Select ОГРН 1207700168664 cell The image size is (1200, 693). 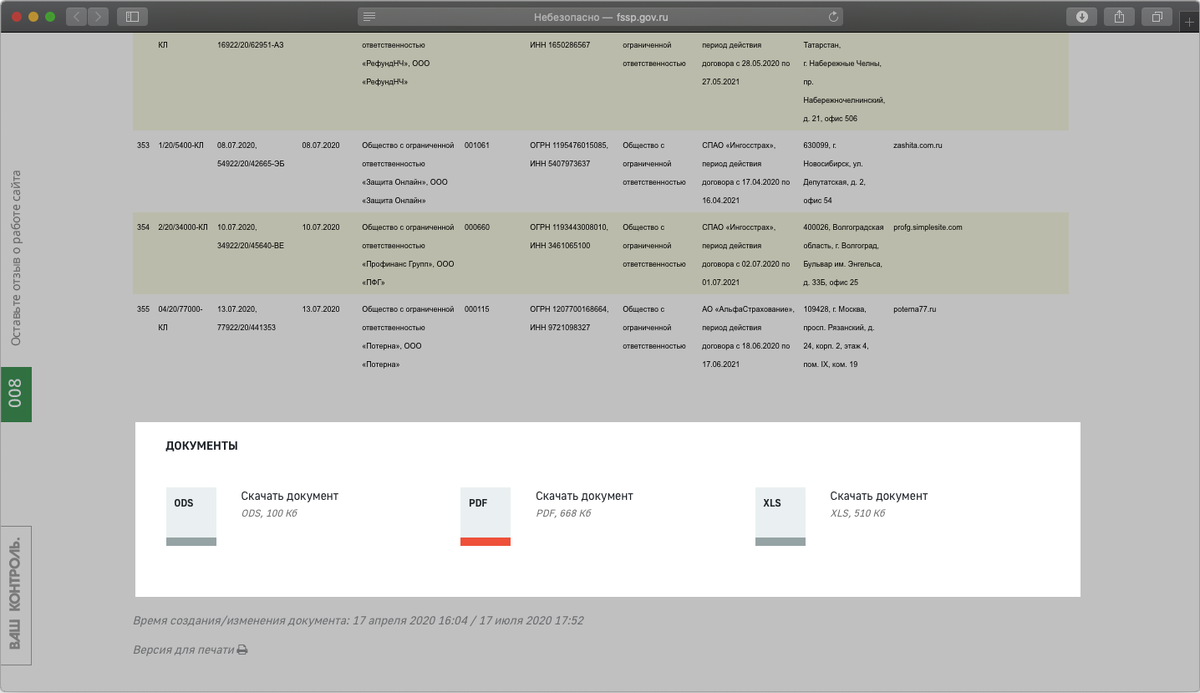coord(569,309)
